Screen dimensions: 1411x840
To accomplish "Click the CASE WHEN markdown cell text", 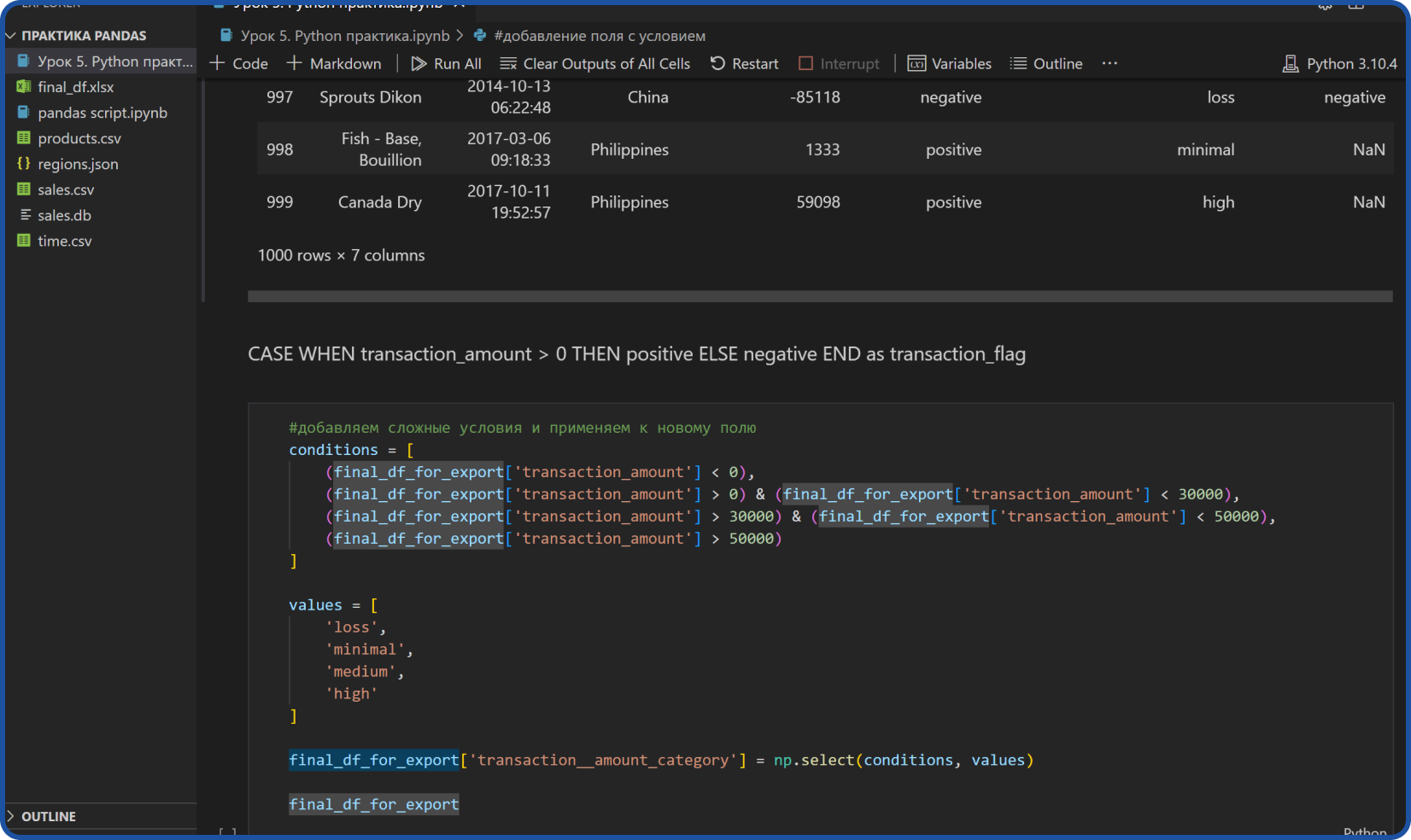I will click(x=636, y=354).
